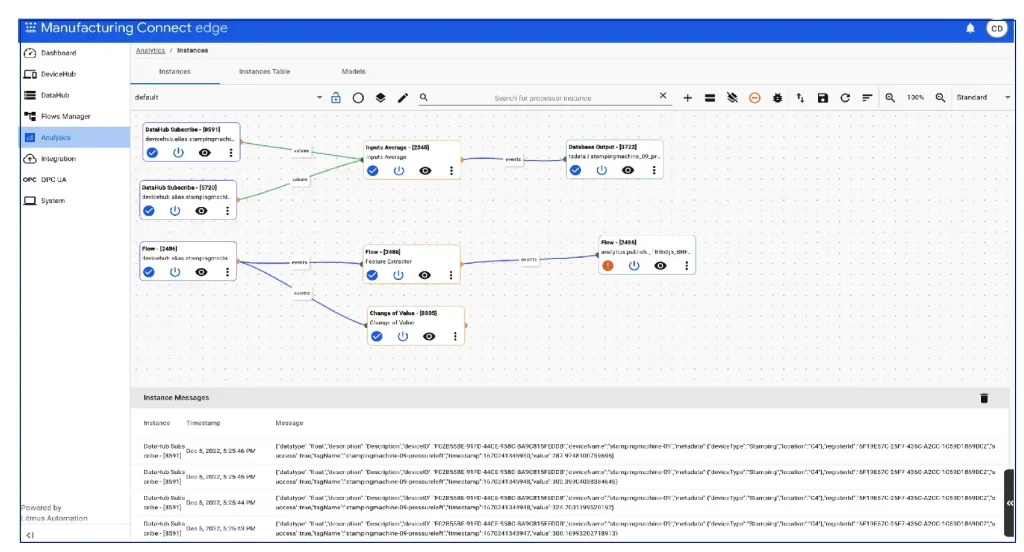Toggle eye on DataHub Subscribe [5720]
The height and width of the screenshot is (552, 1024).
[201, 211]
